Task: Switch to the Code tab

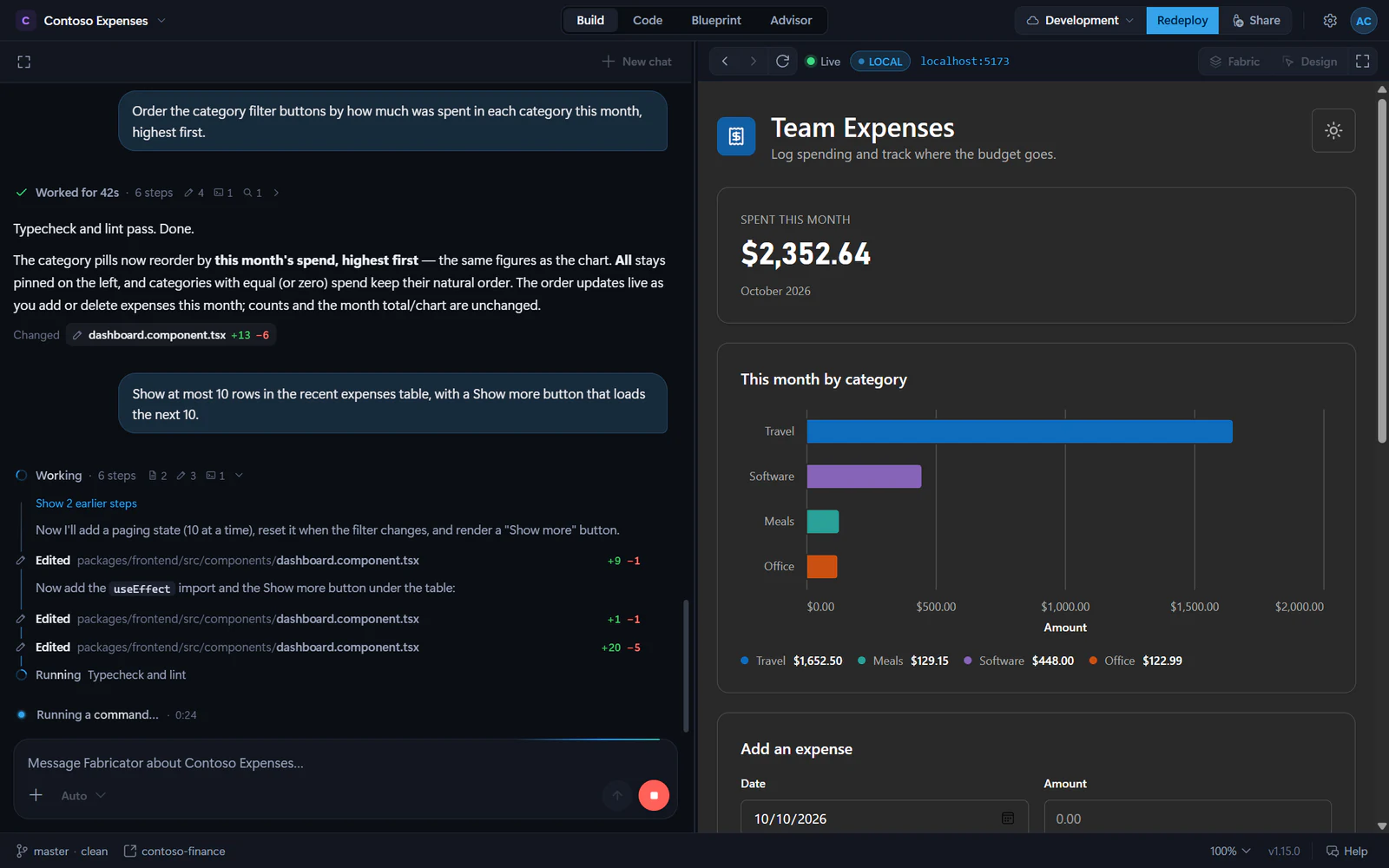Action: pos(648,21)
